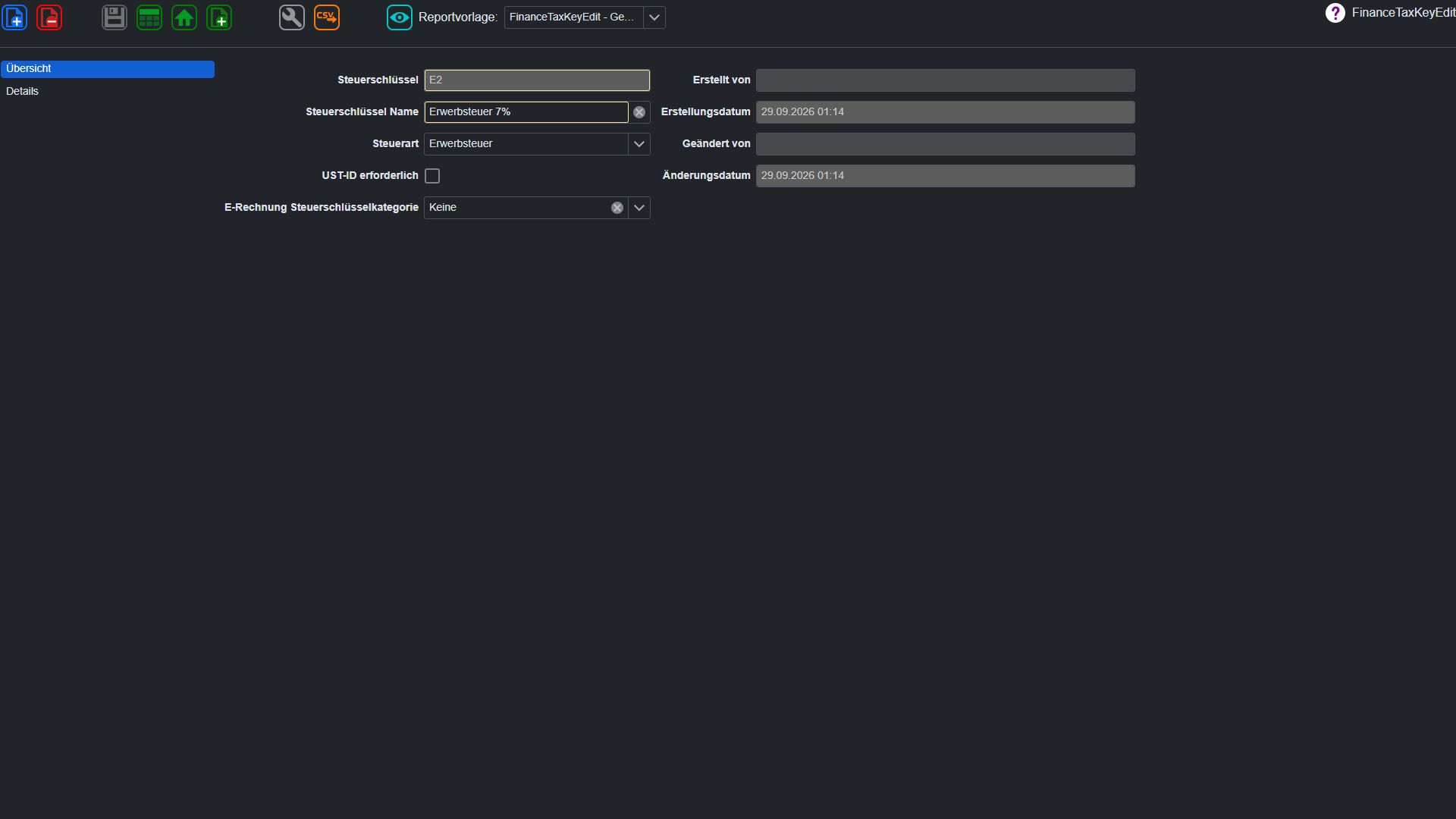Open the wrench settings tool
Screen dimensions: 1456x819
[x=292, y=17]
